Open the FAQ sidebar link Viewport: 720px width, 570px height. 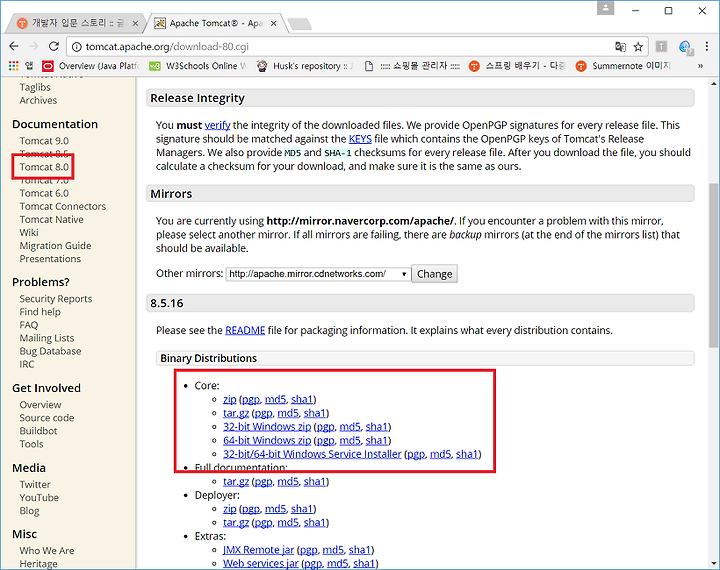click(28, 325)
